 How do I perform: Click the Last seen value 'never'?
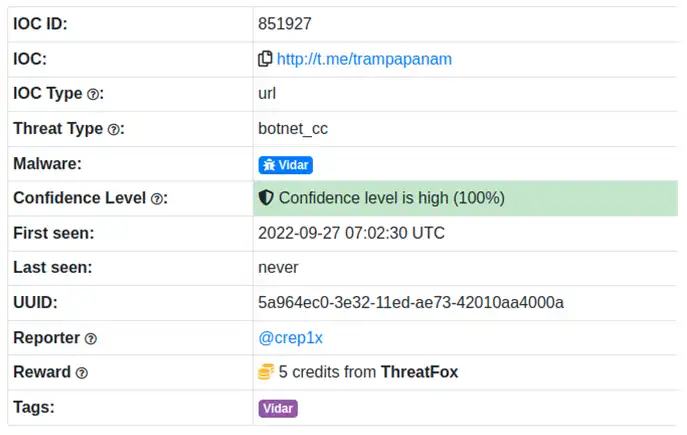278,268
